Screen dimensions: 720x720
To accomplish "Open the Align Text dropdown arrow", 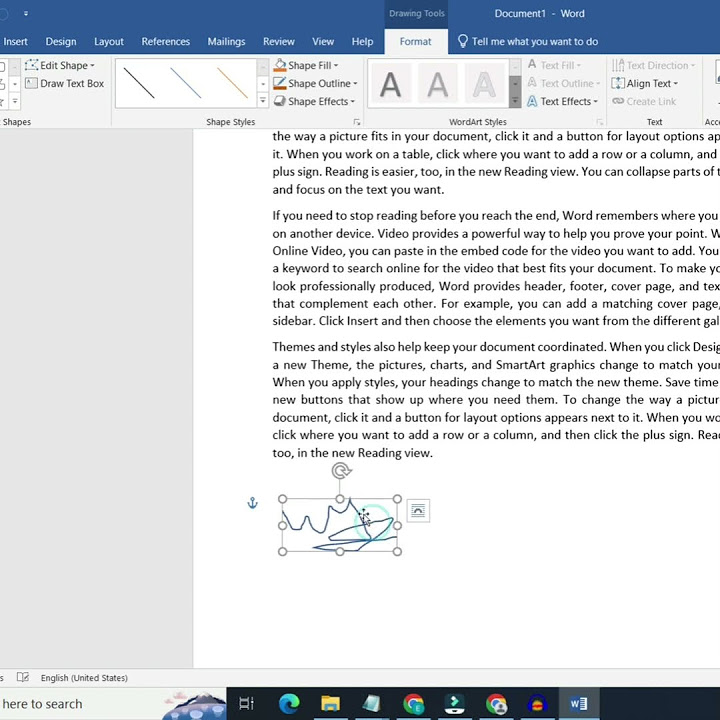I will tap(675, 84).
